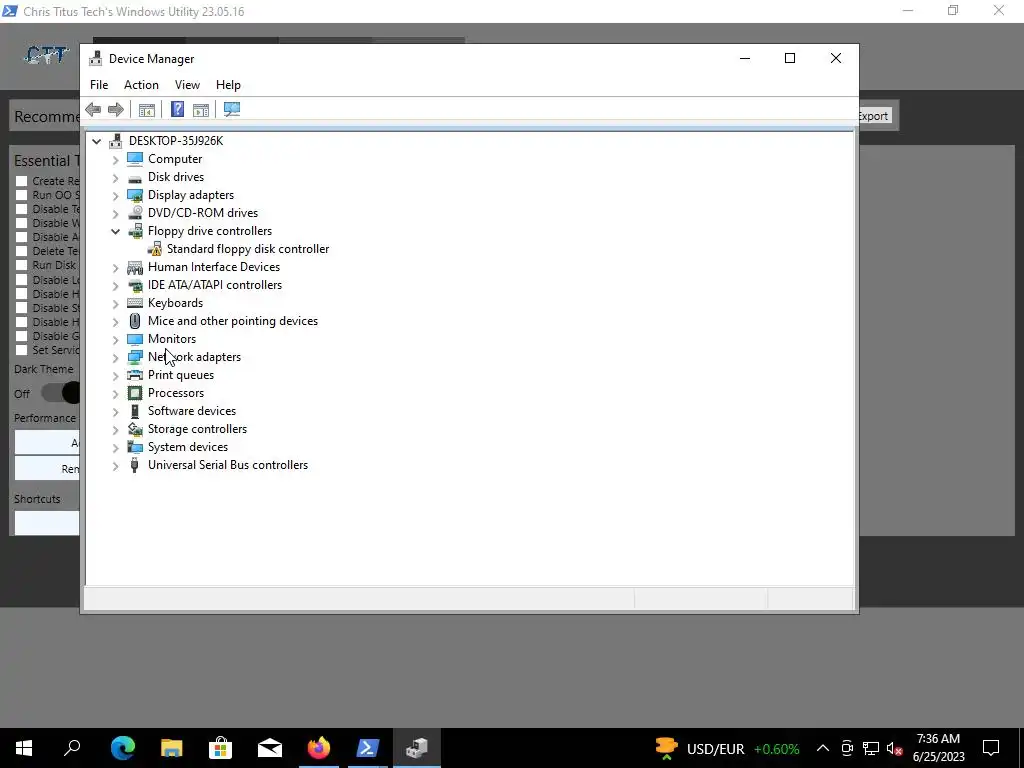1024x768 pixels.
Task: Select the Universal Serial Bus controllers icon
Action: (x=135, y=465)
